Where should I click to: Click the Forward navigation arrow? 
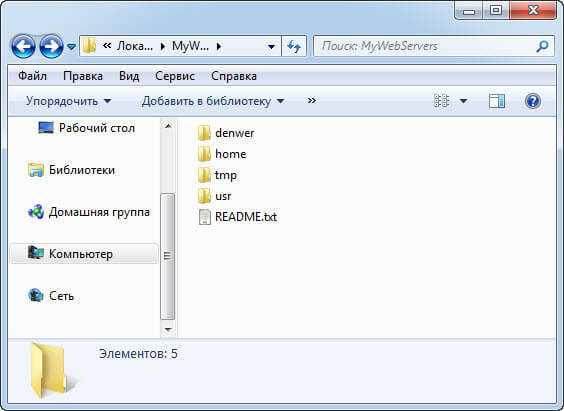click(x=51, y=46)
